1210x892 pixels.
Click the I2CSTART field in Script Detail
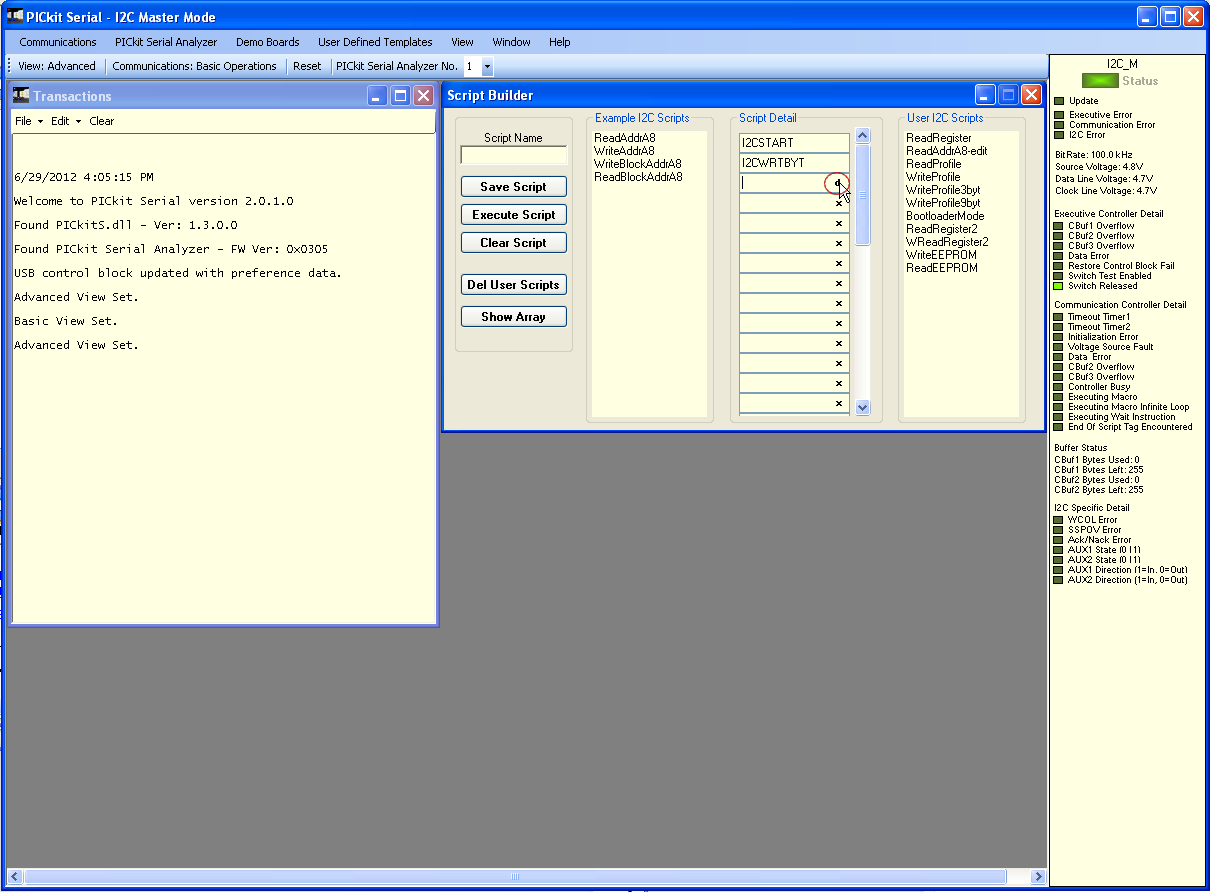795,143
